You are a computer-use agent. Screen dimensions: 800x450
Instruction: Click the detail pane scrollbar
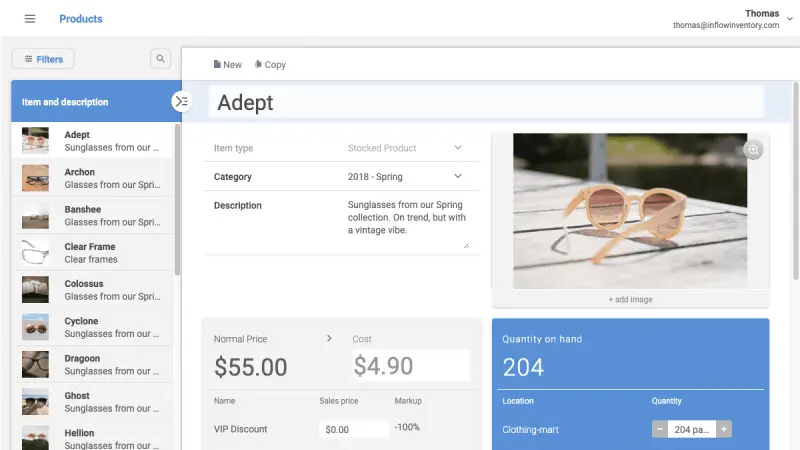click(x=795, y=180)
